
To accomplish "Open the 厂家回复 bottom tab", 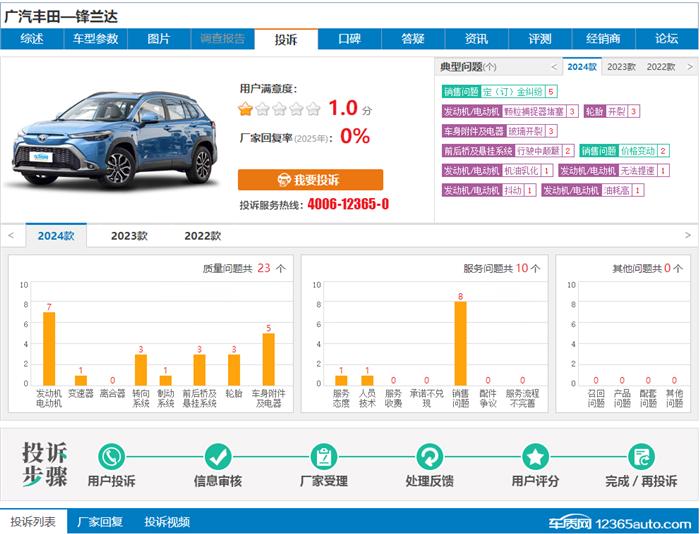I will (100, 521).
